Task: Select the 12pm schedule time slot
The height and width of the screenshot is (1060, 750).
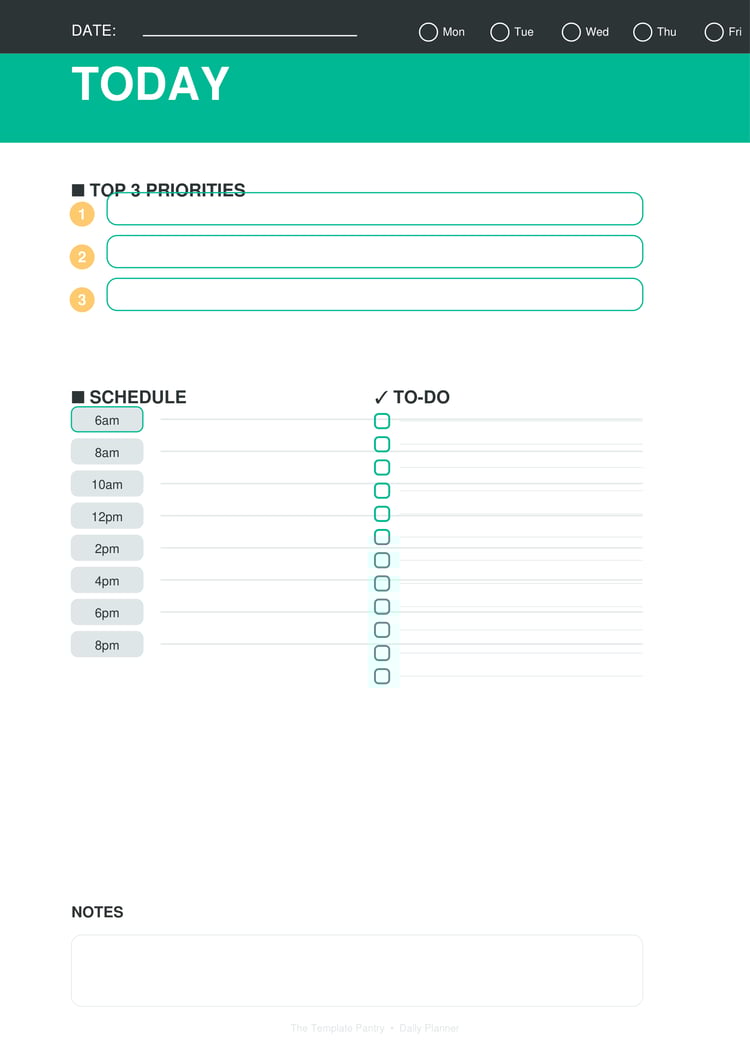Action: click(107, 516)
